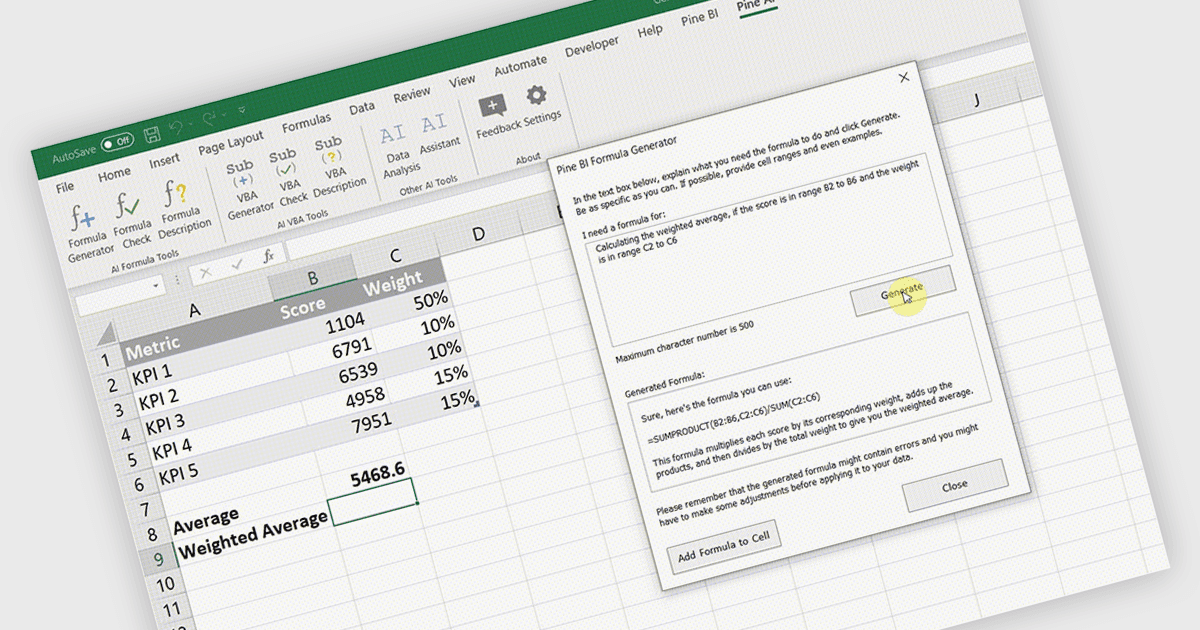Confirm formula bar entry with the checkmark
The image size is (1200, 630).
pyautogui.click(x=237, y=265)
